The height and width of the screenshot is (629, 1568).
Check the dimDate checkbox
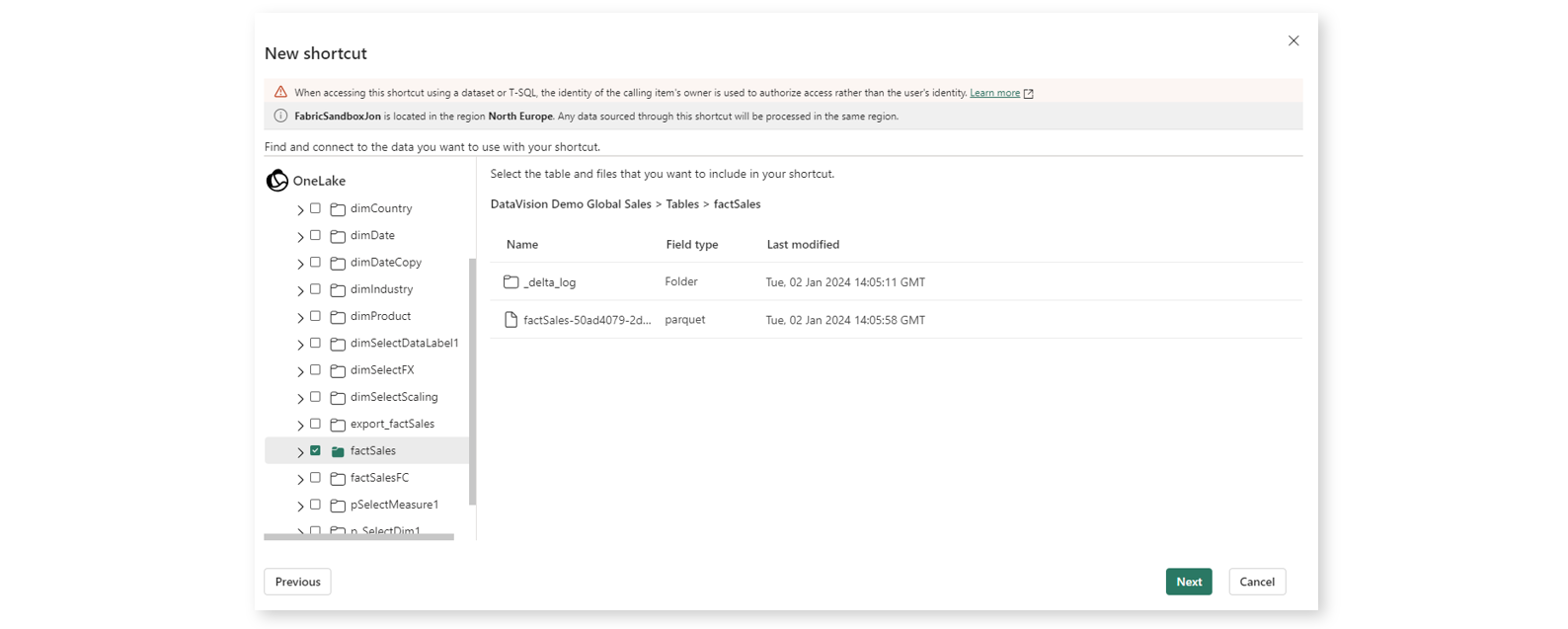pos(315,235)
